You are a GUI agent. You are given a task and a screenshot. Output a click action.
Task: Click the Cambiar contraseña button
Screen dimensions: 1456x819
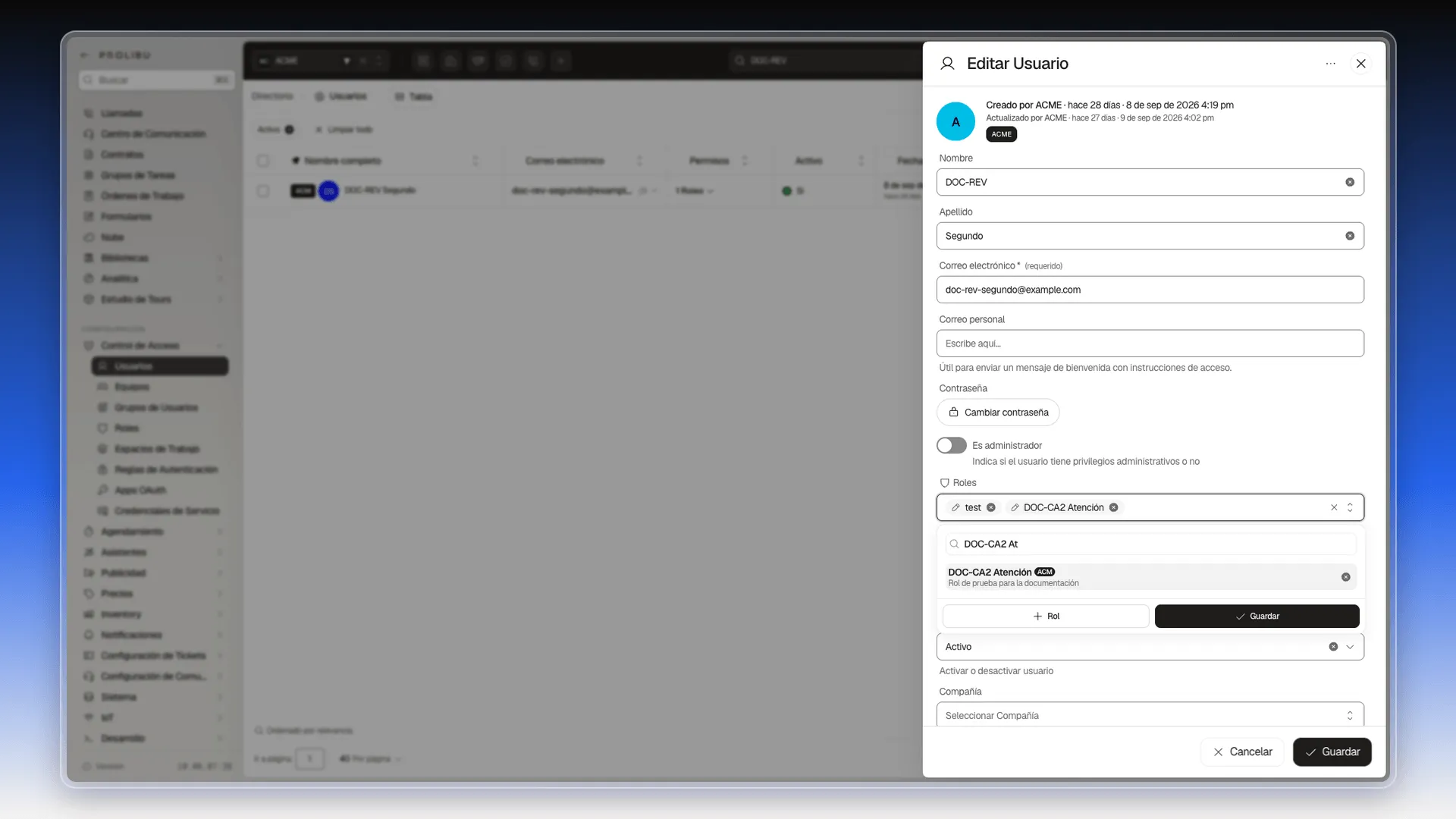tap(998, 413)
